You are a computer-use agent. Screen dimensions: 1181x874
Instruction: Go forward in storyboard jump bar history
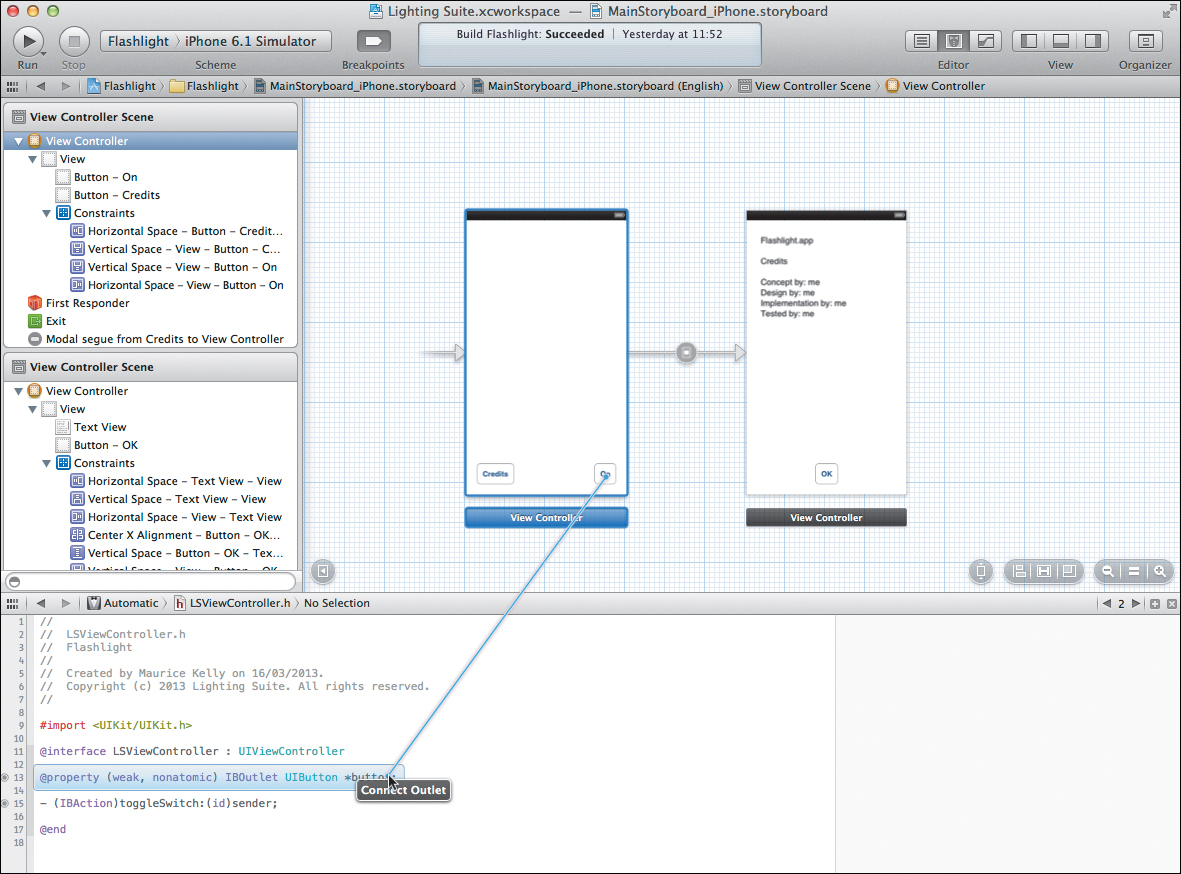click(x=66, y=86)
